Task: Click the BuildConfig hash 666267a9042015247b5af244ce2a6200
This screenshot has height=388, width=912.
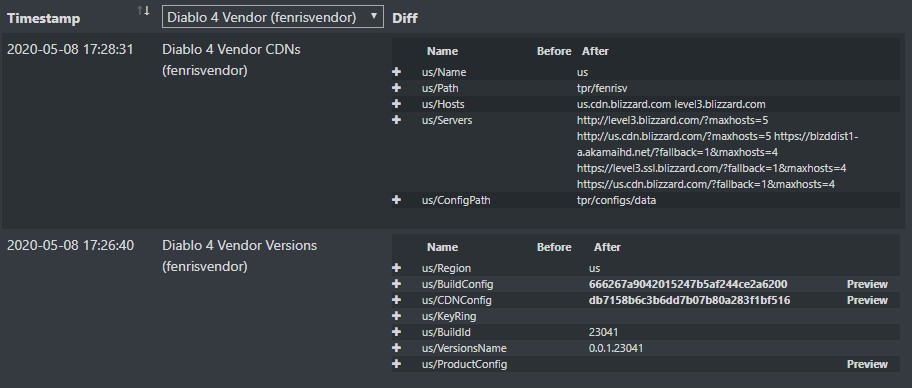Action: click(x=688, y=284)
